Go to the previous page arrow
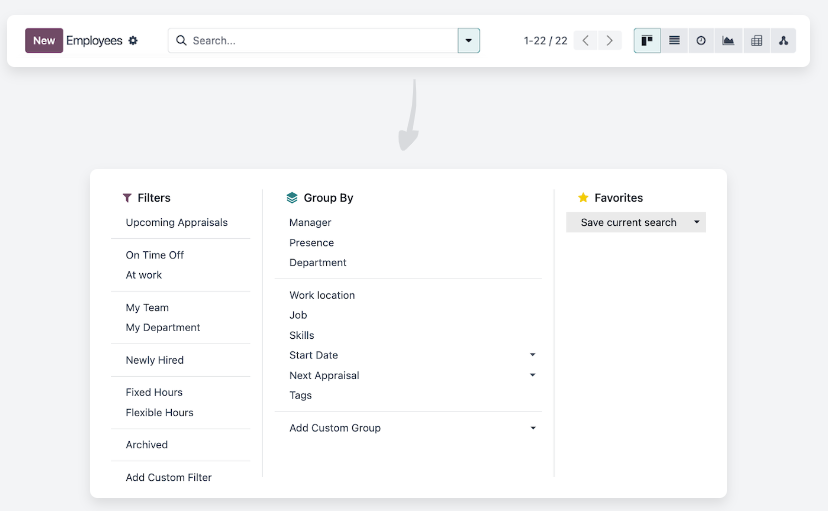The width and height of the screenshot is (828, 511). tap(586, 41)
